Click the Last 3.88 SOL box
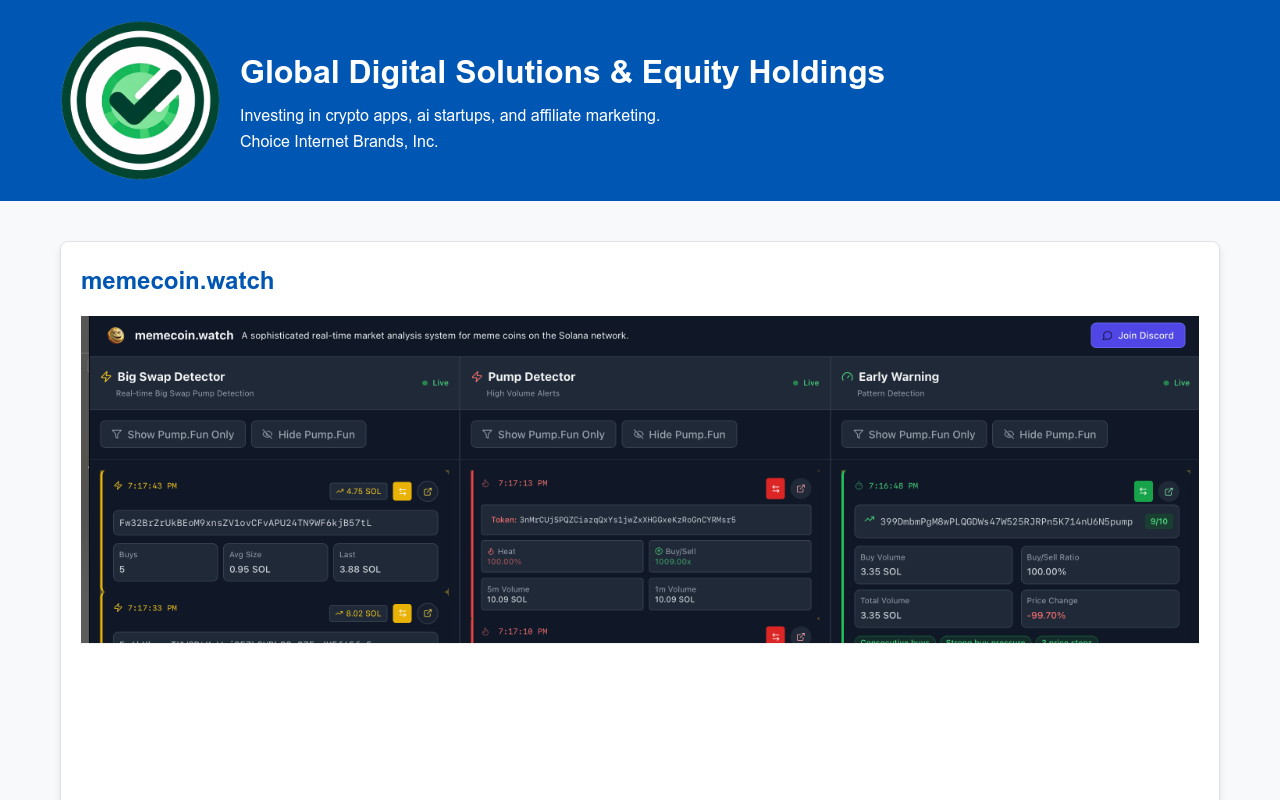1280x800 pixels. pyautogui.click(x=385, y=562)
